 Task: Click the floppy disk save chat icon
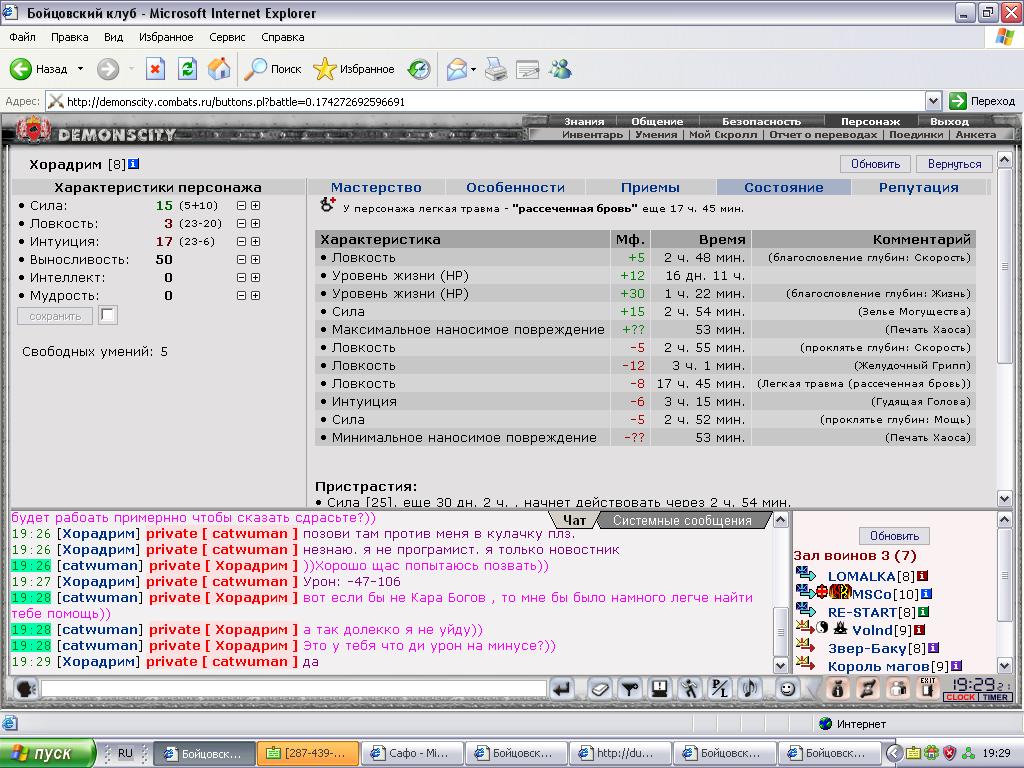coord(659,688)
